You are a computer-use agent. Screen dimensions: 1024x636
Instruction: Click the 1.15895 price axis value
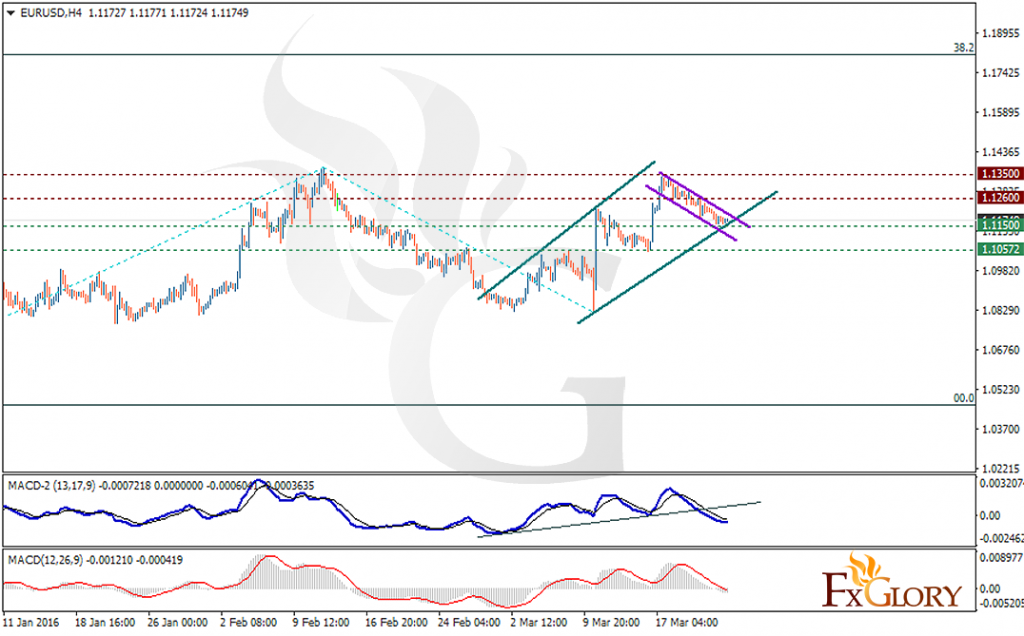click(x=1001, y=112)
